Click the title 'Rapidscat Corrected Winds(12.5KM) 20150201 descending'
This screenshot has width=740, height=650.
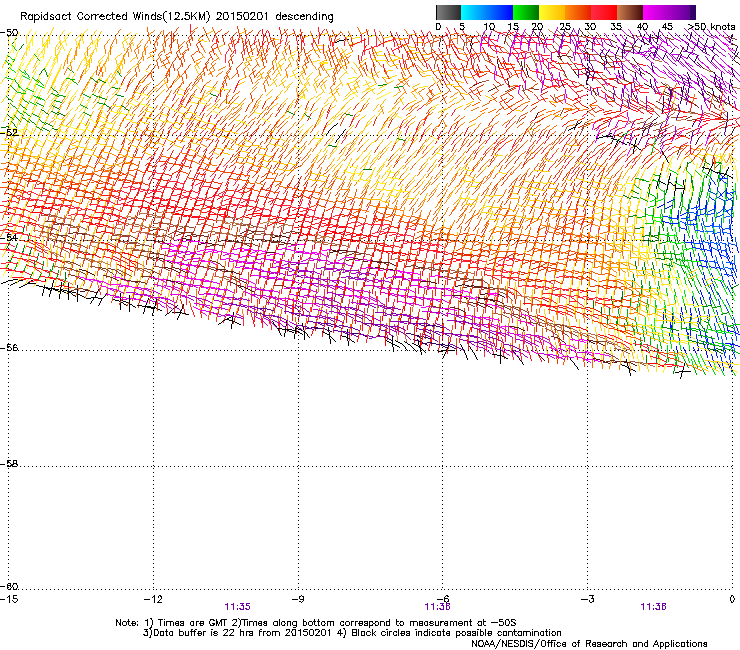click(x=177, y=17)
